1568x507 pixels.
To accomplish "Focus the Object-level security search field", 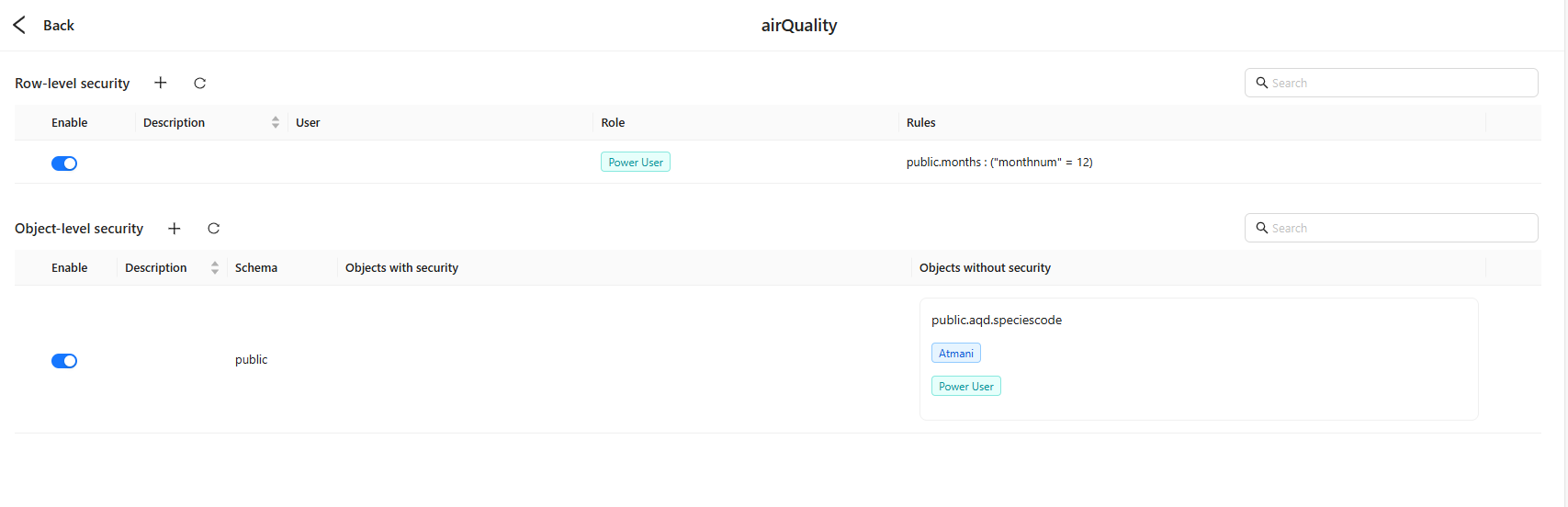I will point(1391,228).
